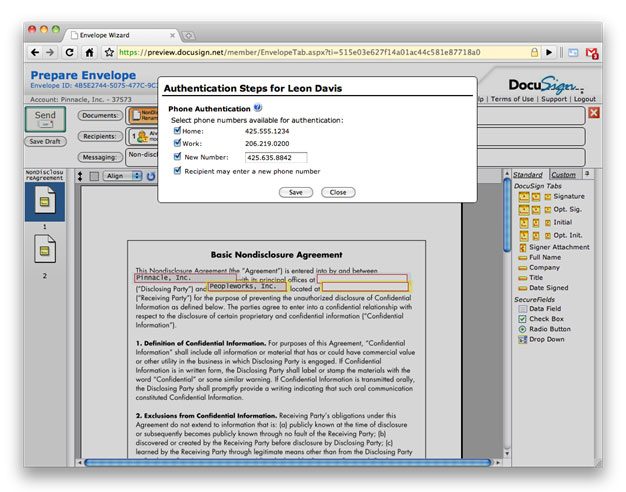This screenshot has width=626, height=492.
Task: Pick the Date Signed tab icon
Action: pyautogui.click(x=523, y=288)
